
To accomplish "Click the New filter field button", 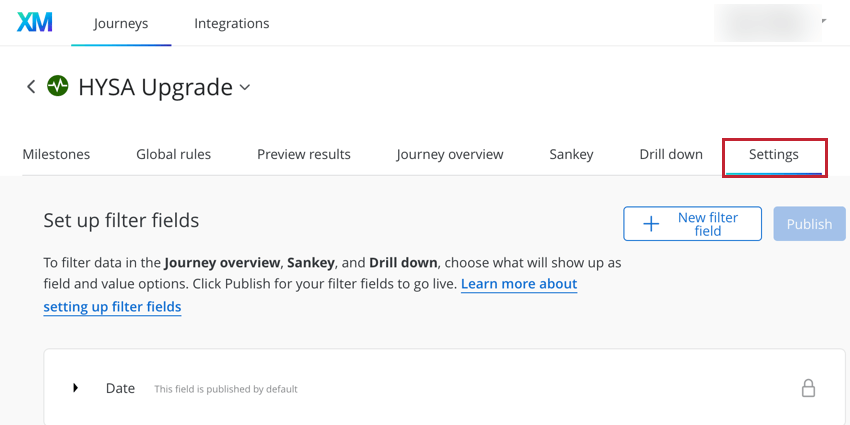I will 692,224.
